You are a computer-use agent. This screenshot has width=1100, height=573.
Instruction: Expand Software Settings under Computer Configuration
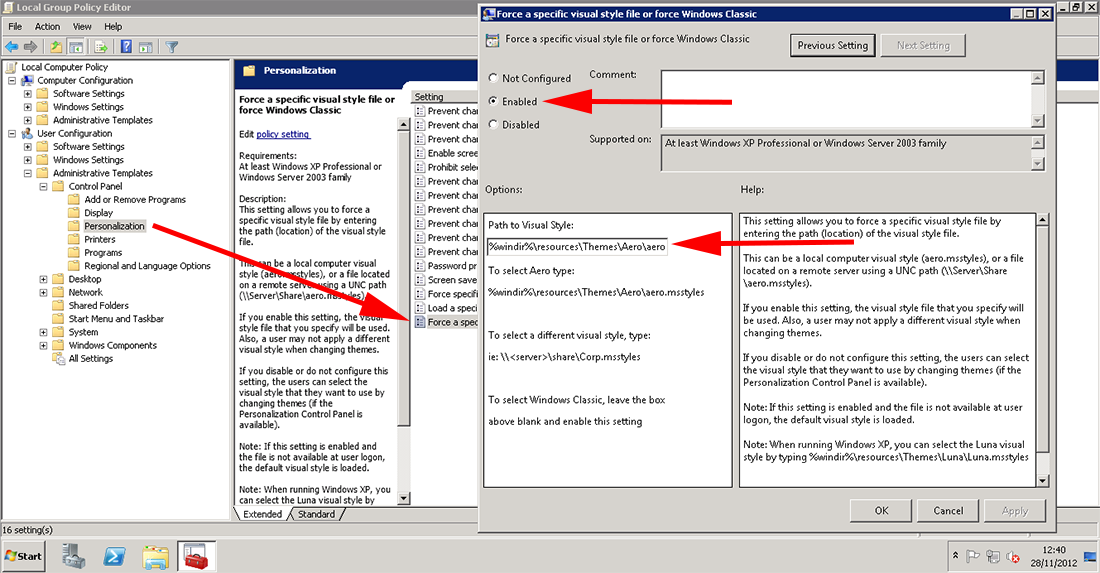[x=27, y=94]
